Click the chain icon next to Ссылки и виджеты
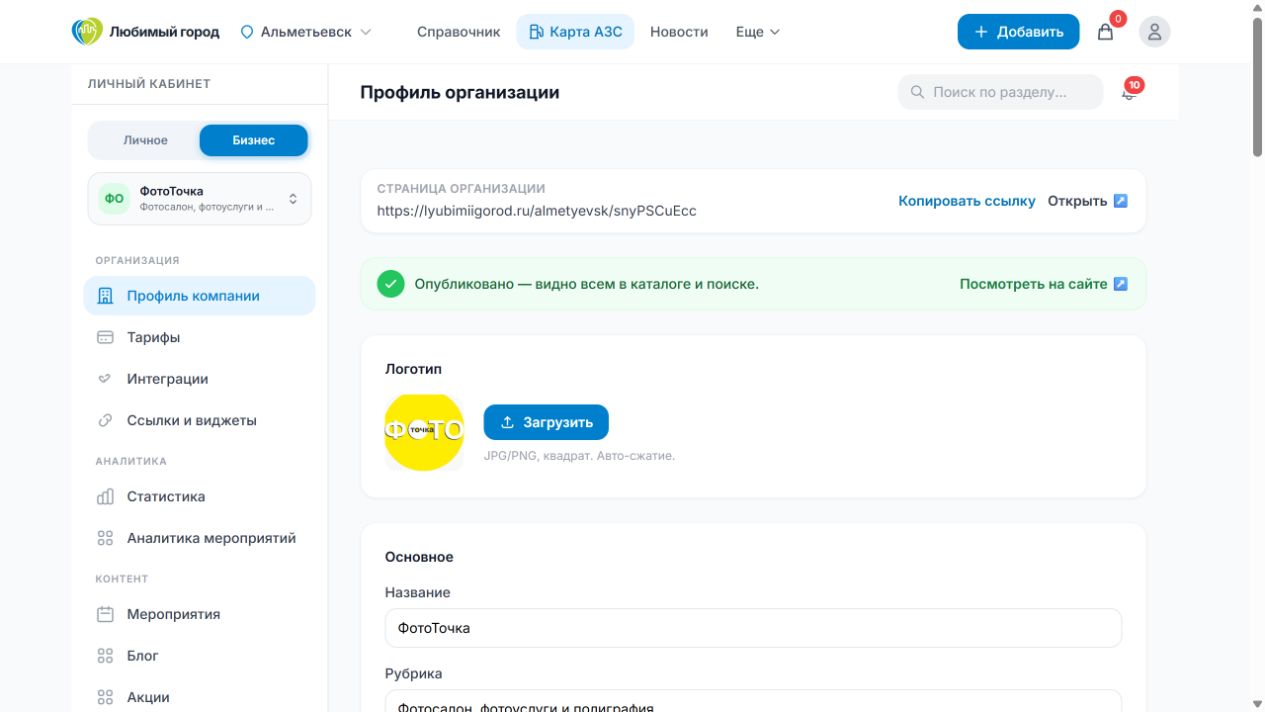Image resolution: width=1265 pixels, height=712 pixels. [x=105, y=420]
